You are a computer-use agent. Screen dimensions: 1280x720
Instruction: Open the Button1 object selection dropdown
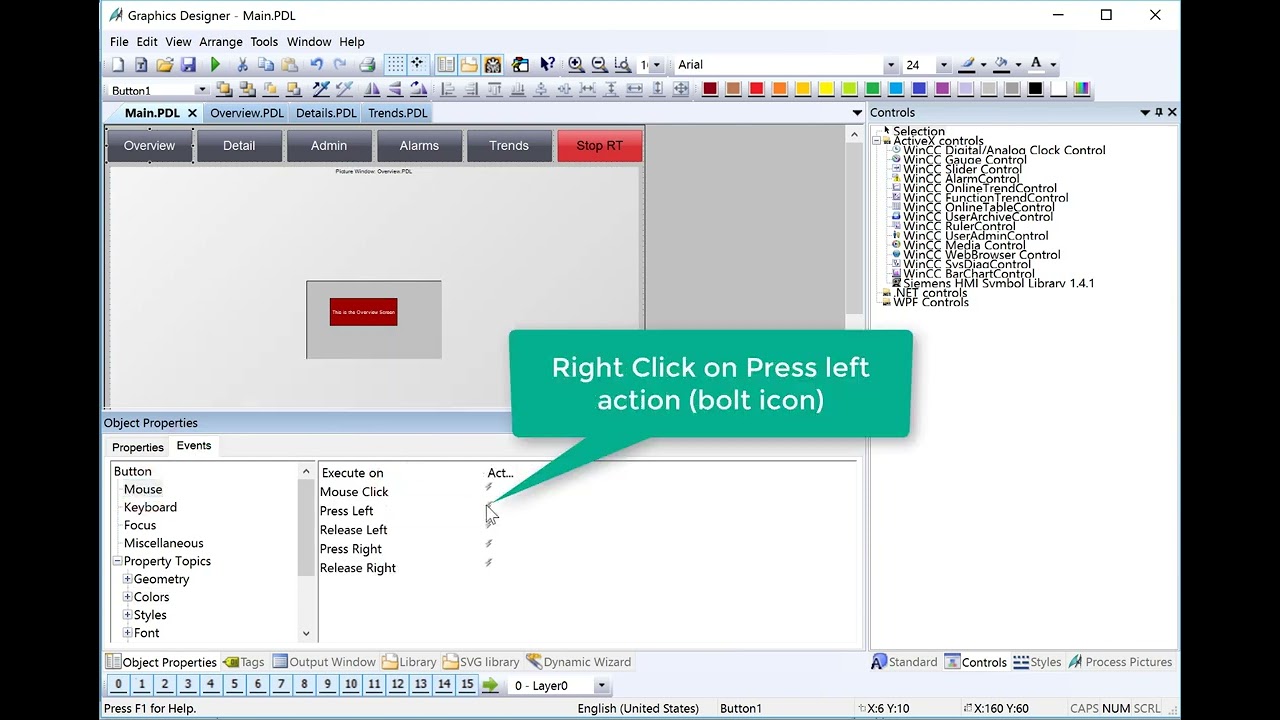tap(200, 91)
